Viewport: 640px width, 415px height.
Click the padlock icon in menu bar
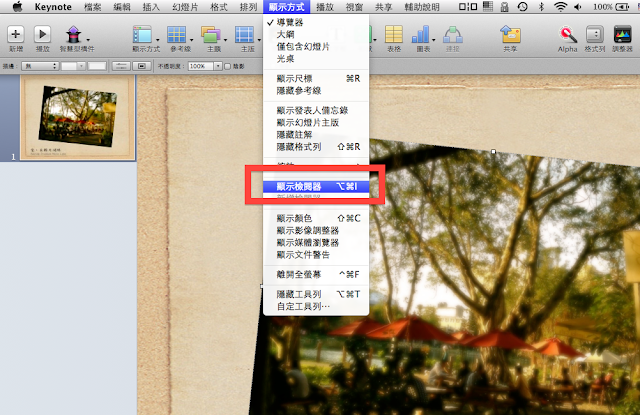(x=504, y=7)
